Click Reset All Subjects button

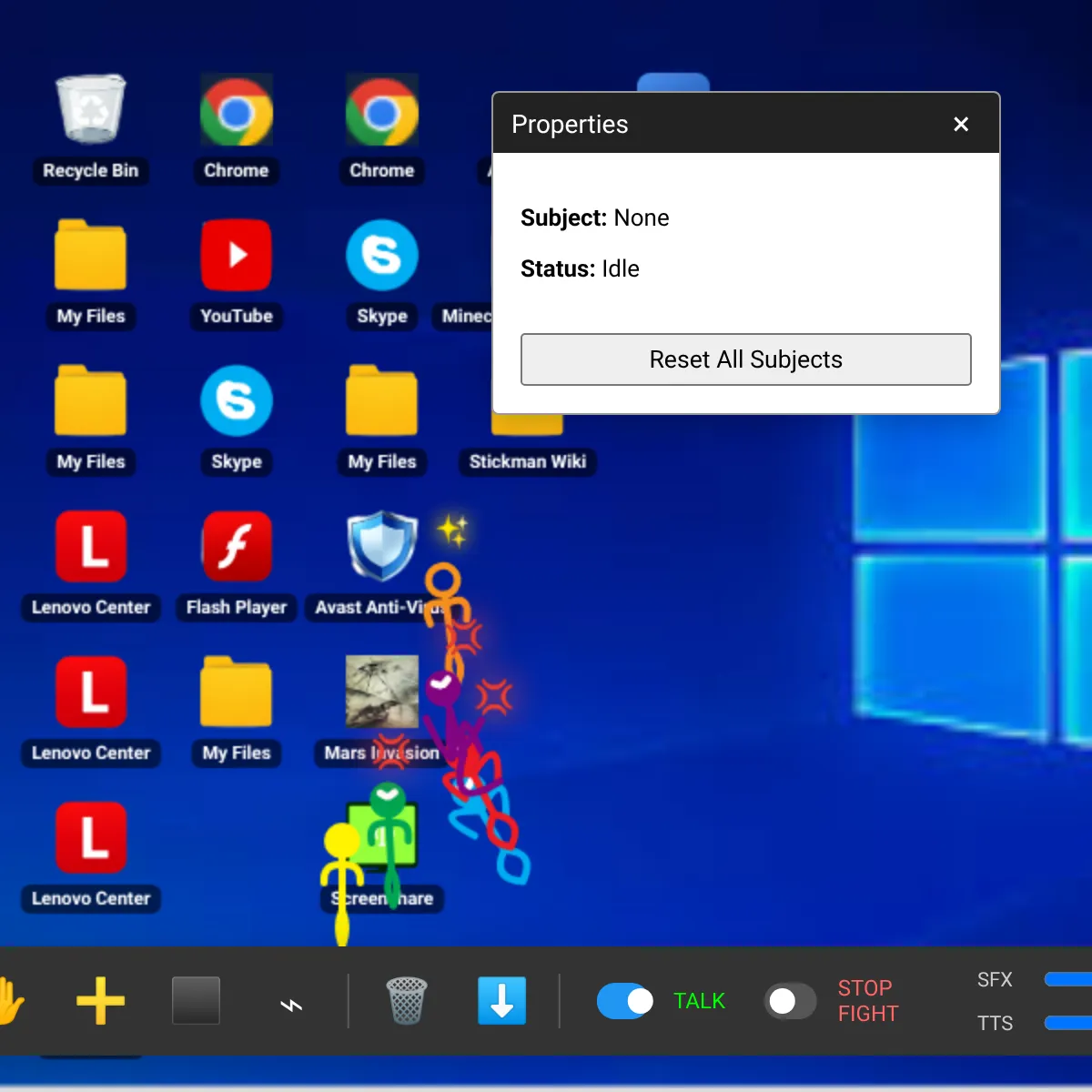point(746,359)
